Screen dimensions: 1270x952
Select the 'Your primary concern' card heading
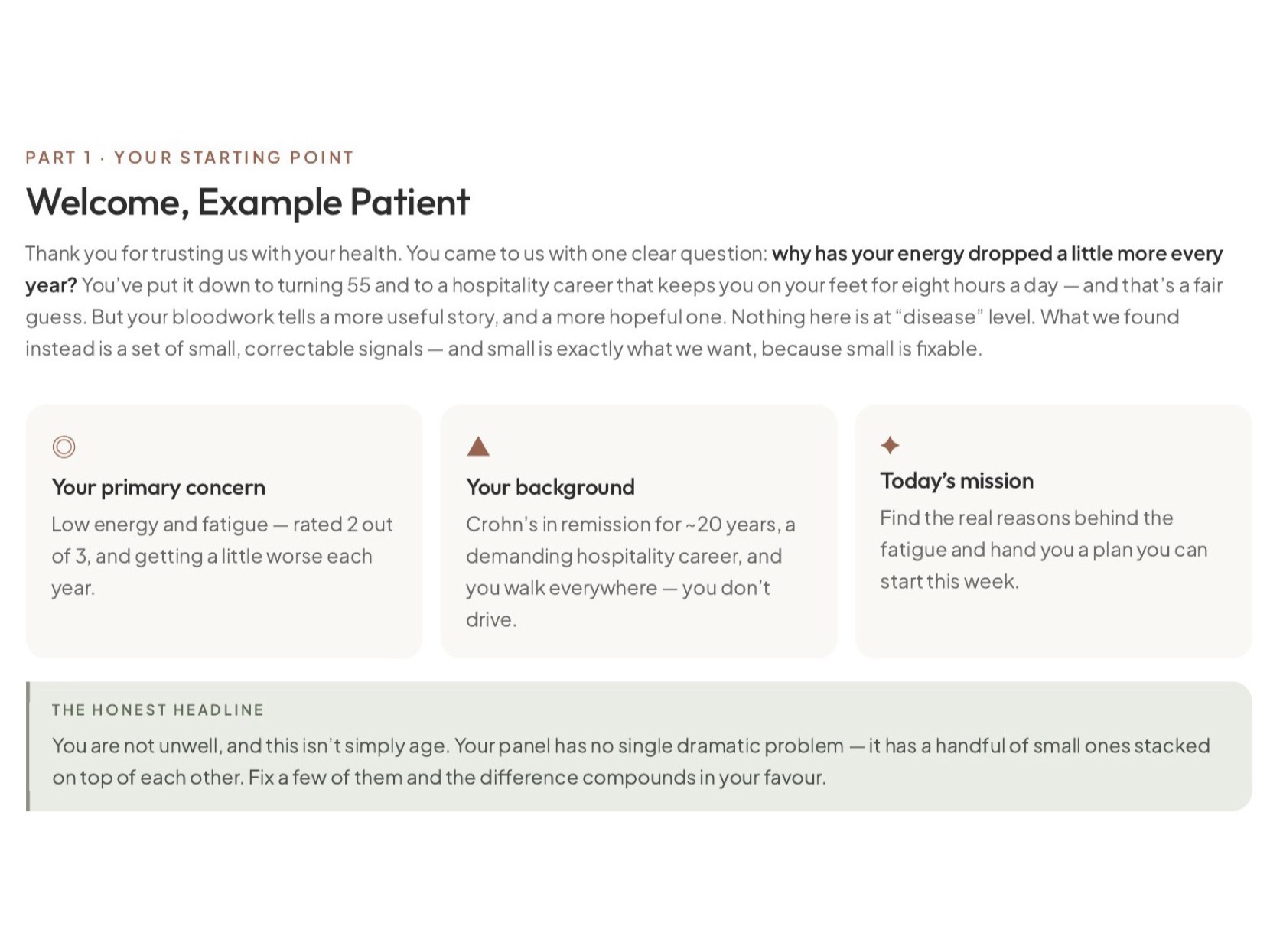click(x=158, y=487)
